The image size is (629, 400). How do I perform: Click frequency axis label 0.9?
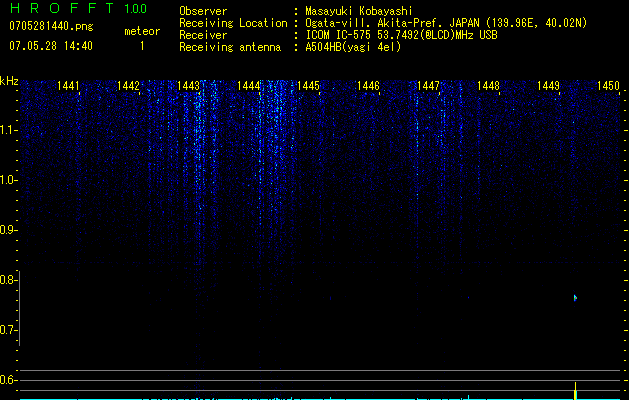(x=9, y=230)
